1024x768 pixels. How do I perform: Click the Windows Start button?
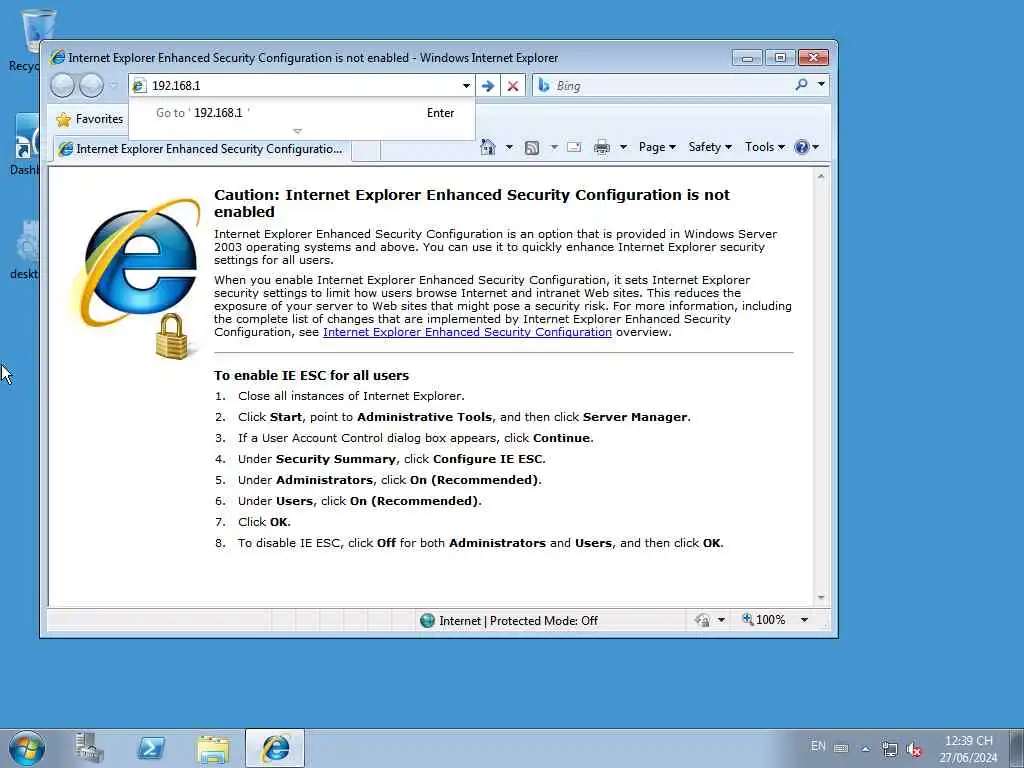[x=27, y=748]
